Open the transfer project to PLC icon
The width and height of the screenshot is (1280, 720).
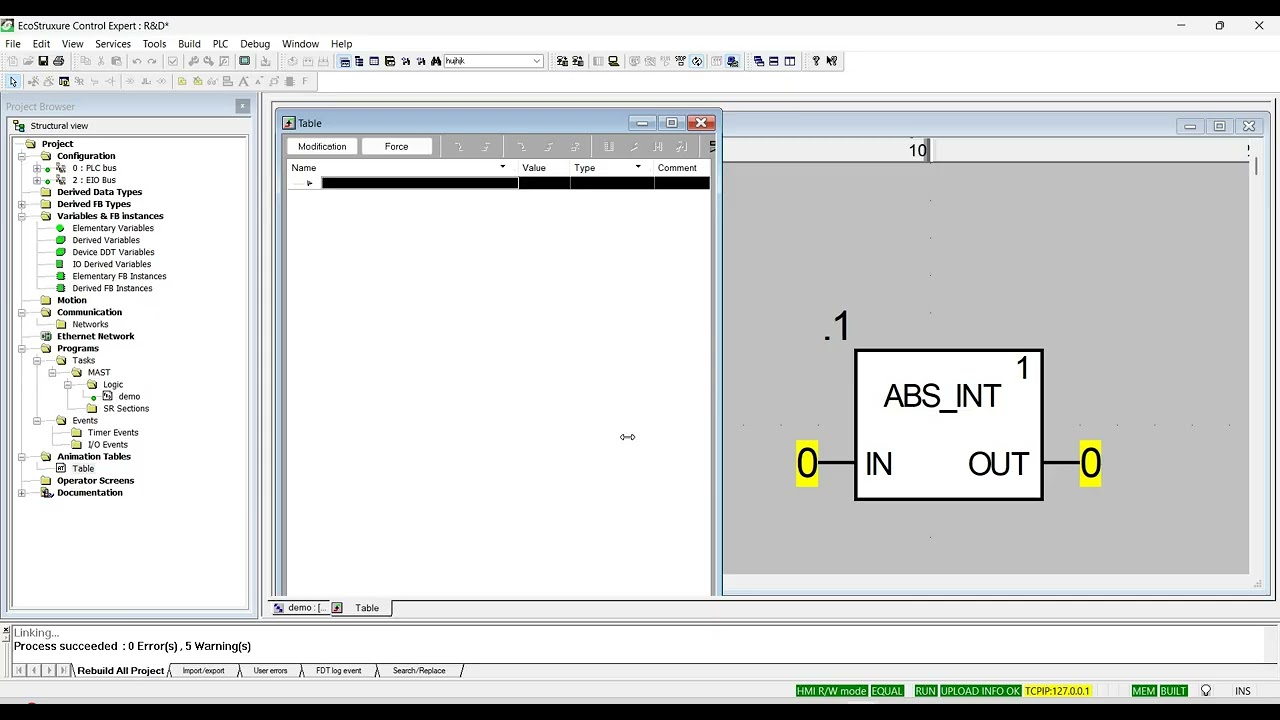pyautogui.click(x=562, y=61)
